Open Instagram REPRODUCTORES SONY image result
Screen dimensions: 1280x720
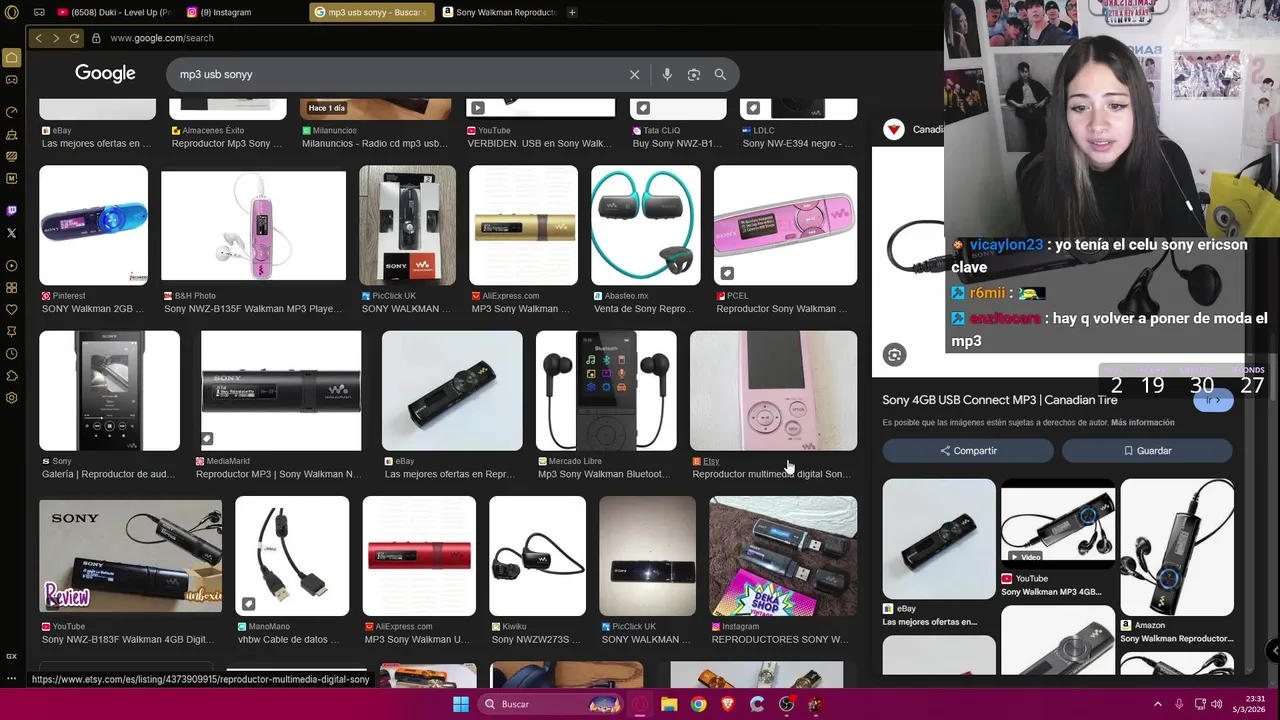783,556
